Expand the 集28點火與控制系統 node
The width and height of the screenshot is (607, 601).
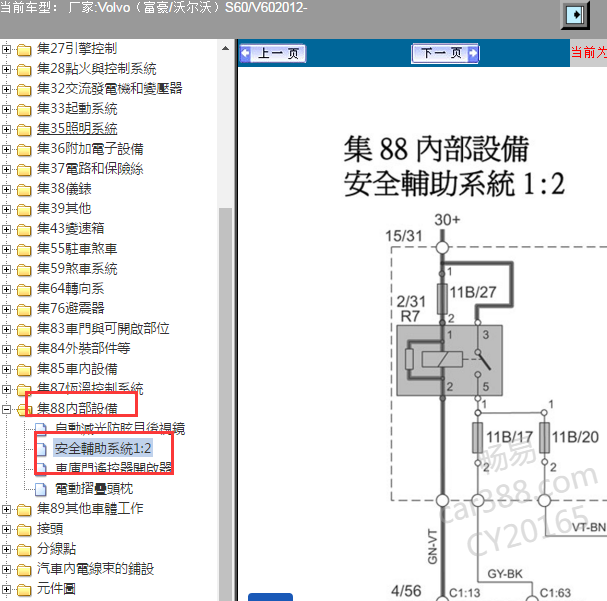coord(6,69)
